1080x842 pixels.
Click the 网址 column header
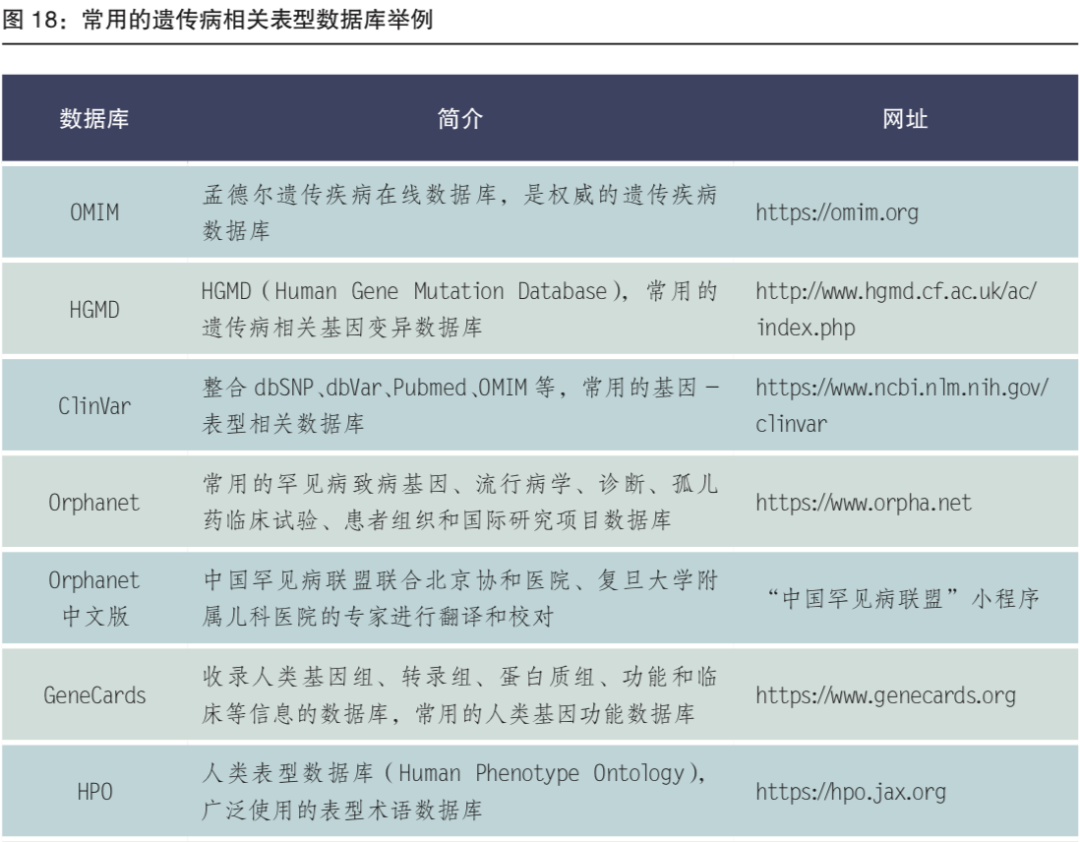pyautogui.click(x=904, y=119)
